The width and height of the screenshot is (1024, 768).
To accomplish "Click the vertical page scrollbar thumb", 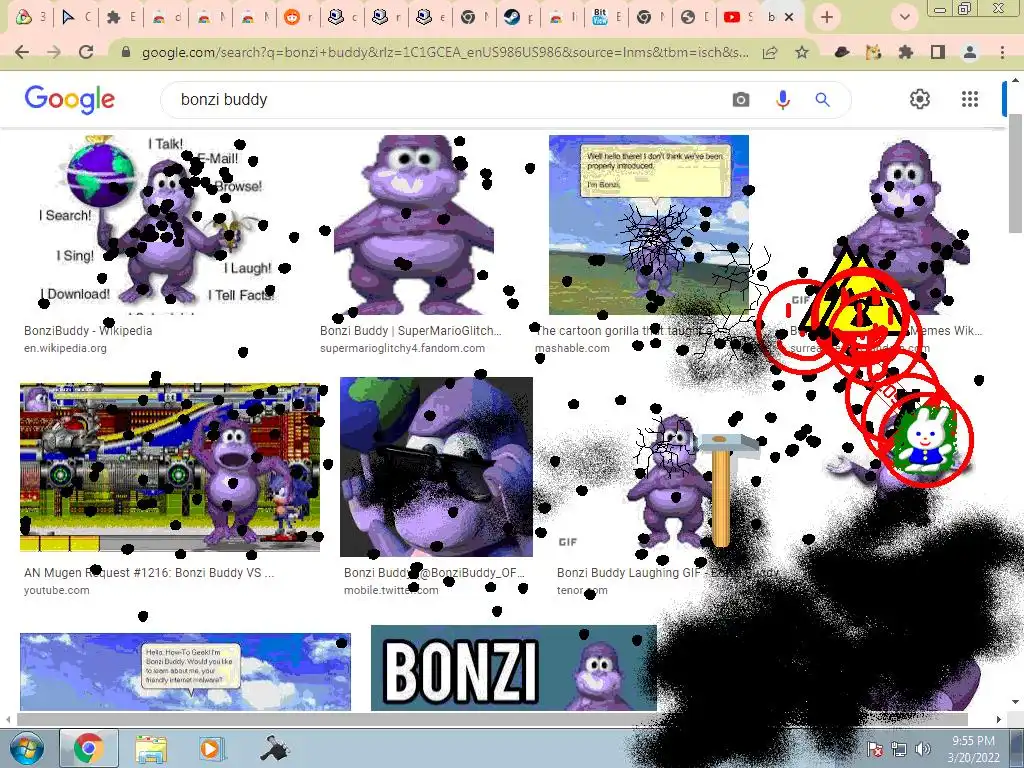I will [1016, 173].
